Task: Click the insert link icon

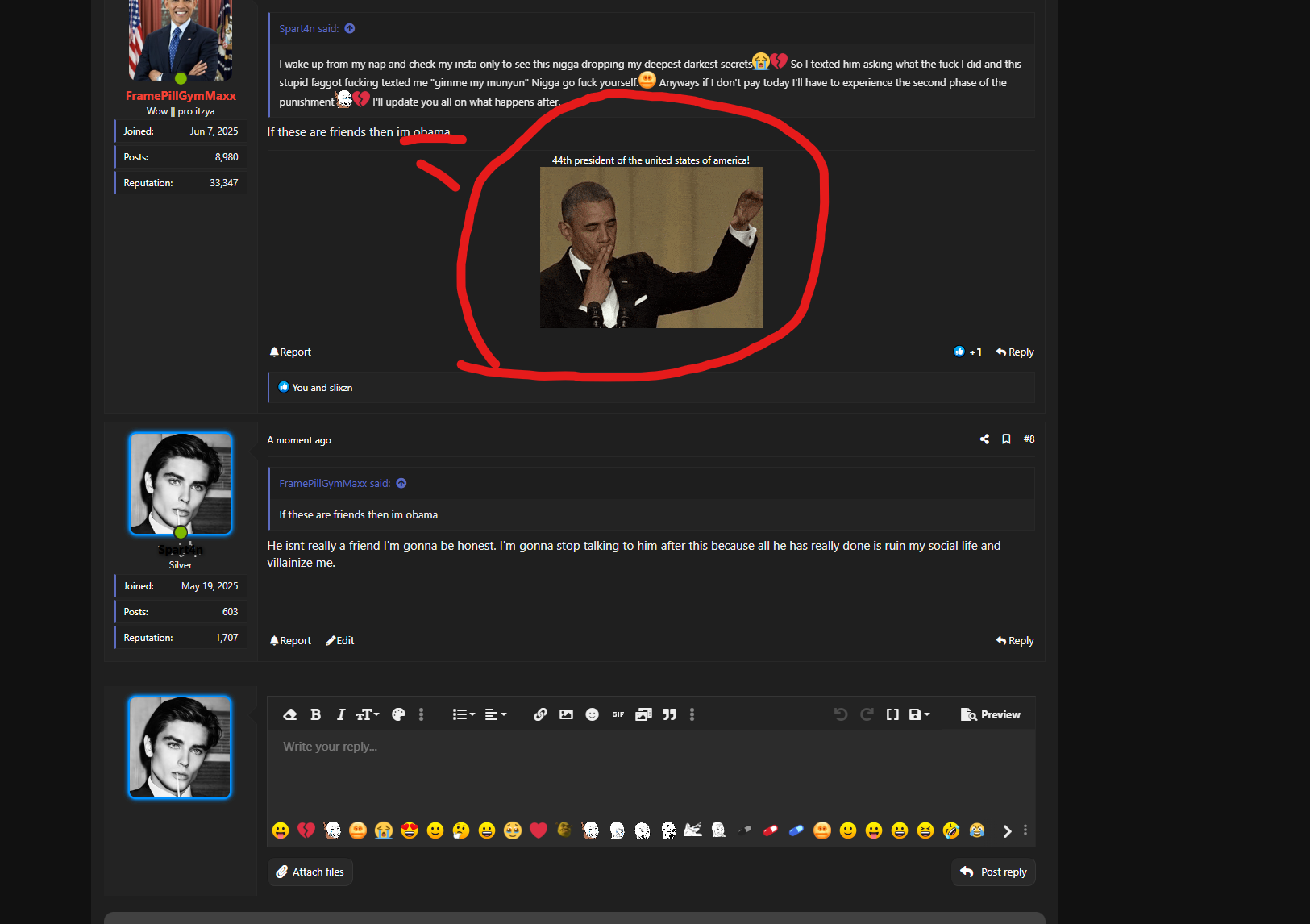Action: [x=540, y=714]
